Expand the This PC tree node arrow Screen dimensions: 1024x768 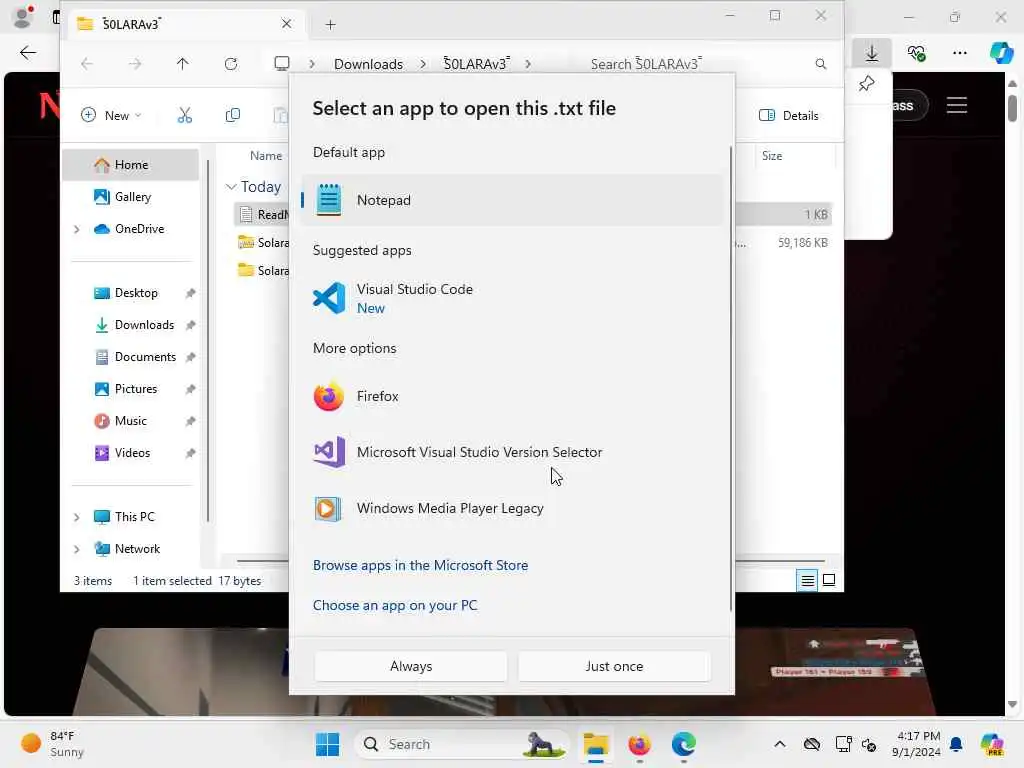[x=76, y=517]
